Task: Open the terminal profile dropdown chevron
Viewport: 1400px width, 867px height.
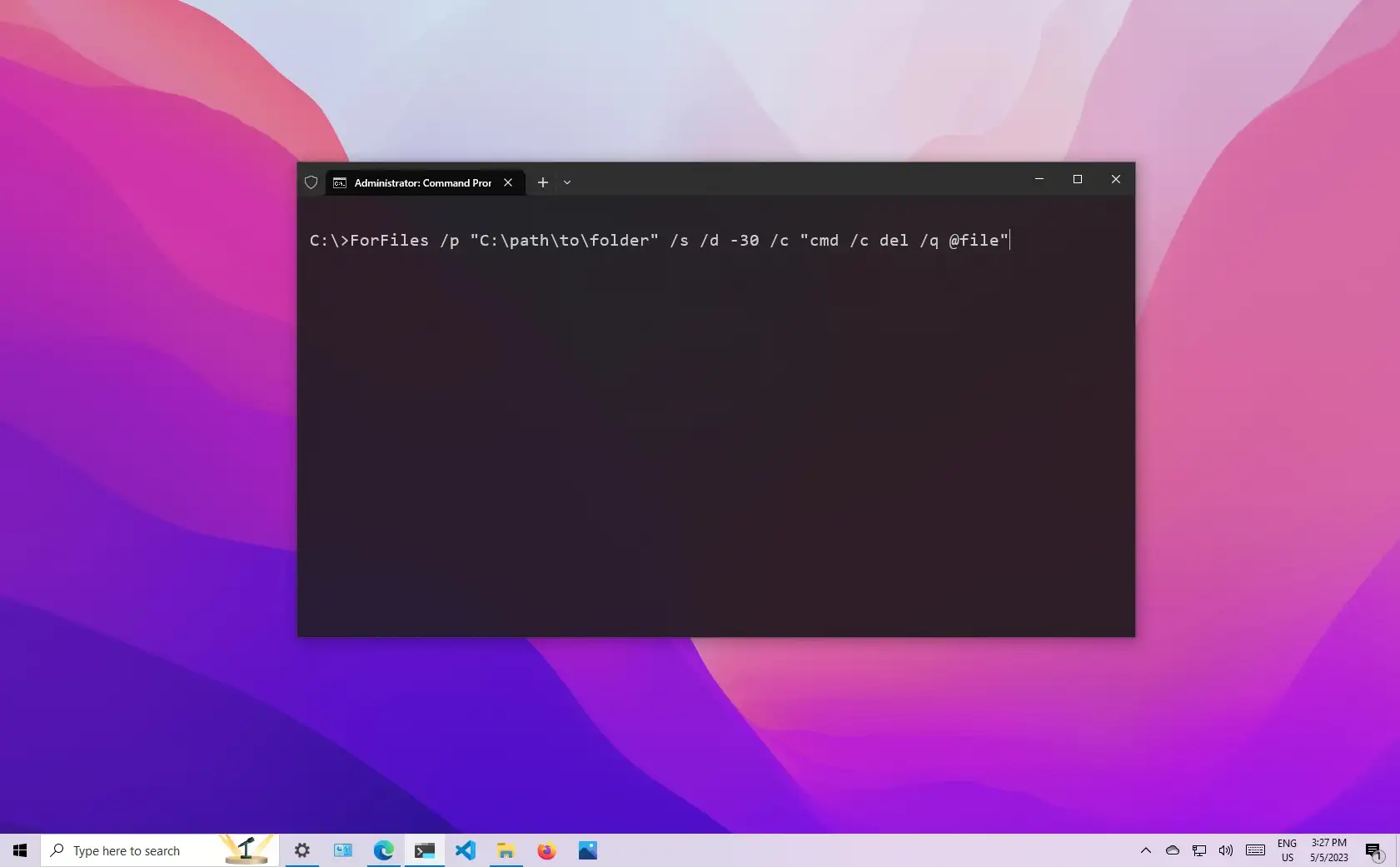Action: (x=567, y=182)
